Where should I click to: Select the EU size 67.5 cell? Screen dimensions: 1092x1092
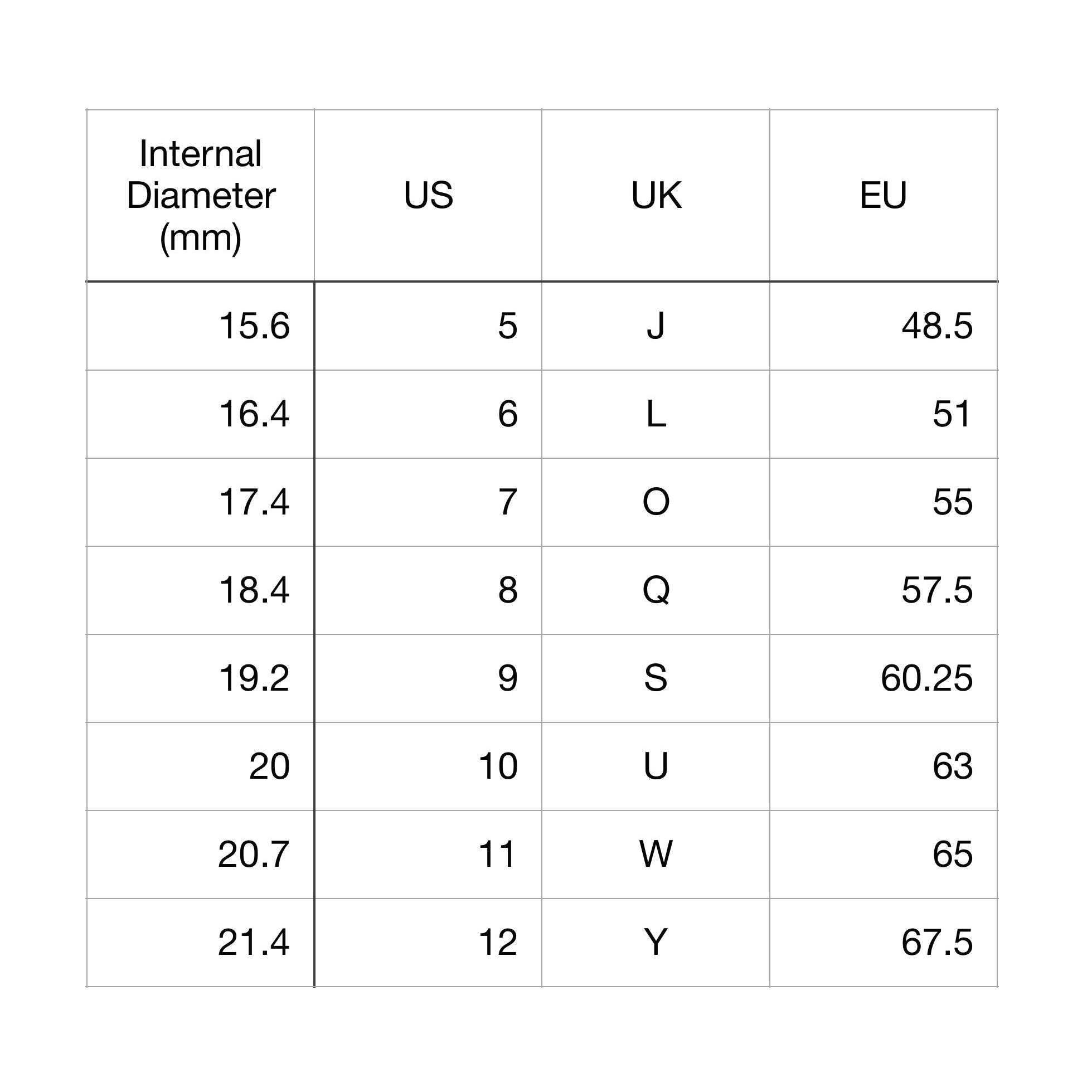(936, 942)
